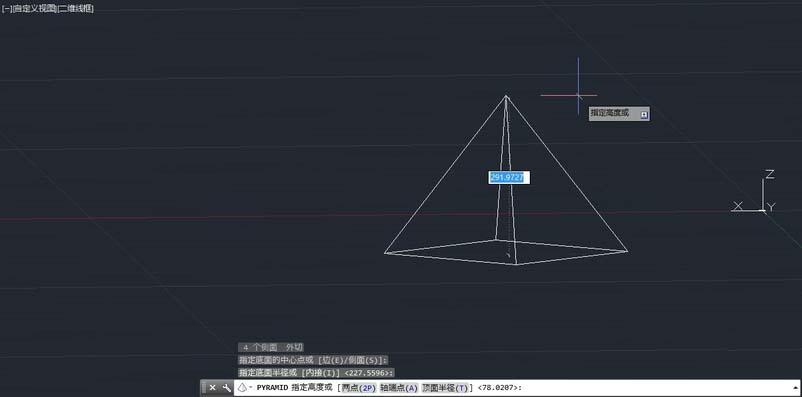This screenshot has width=802, height=397.
Task: Click the history line 4 个侧面 外切
Action: [271, 347]
